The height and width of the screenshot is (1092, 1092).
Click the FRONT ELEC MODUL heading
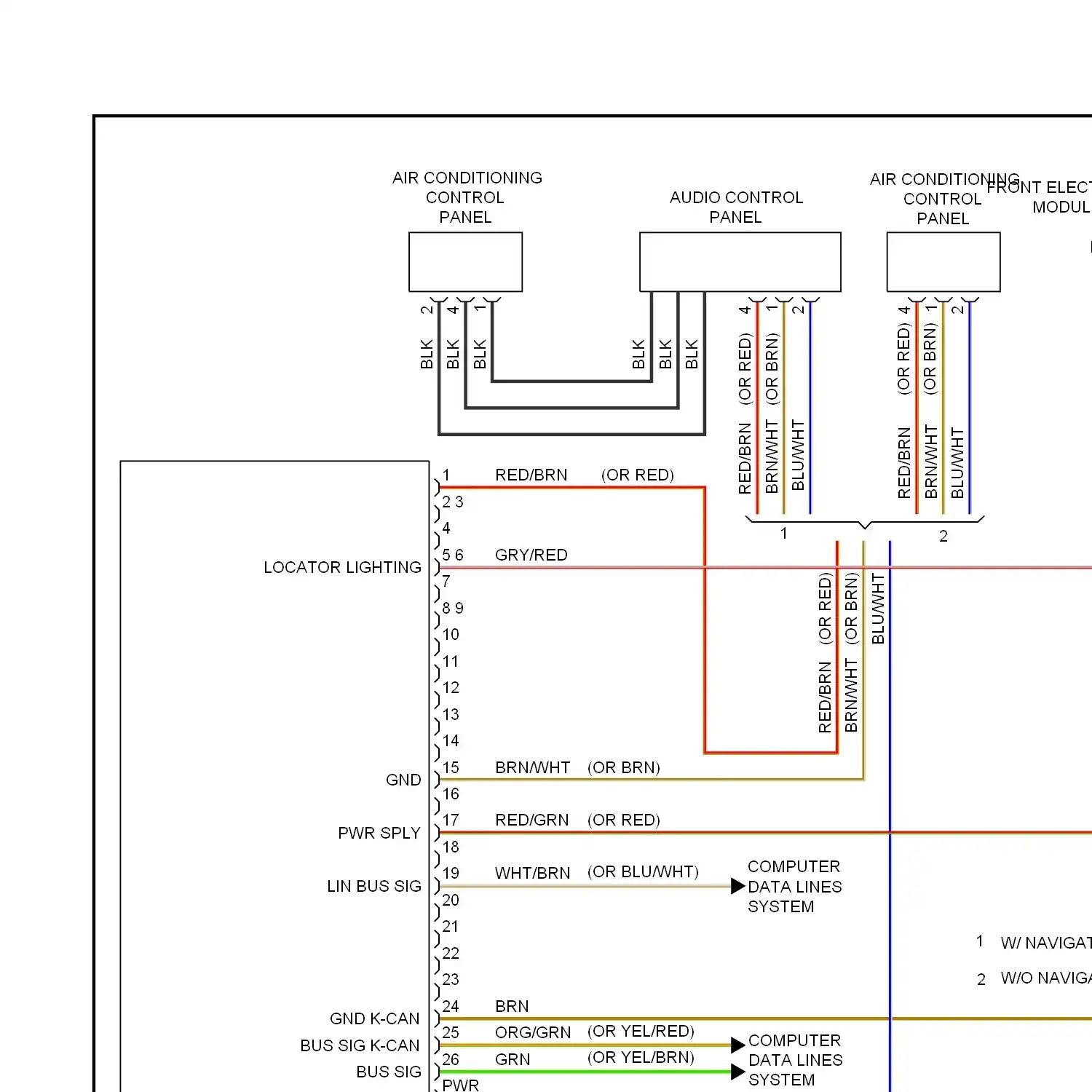point(1040,197)
